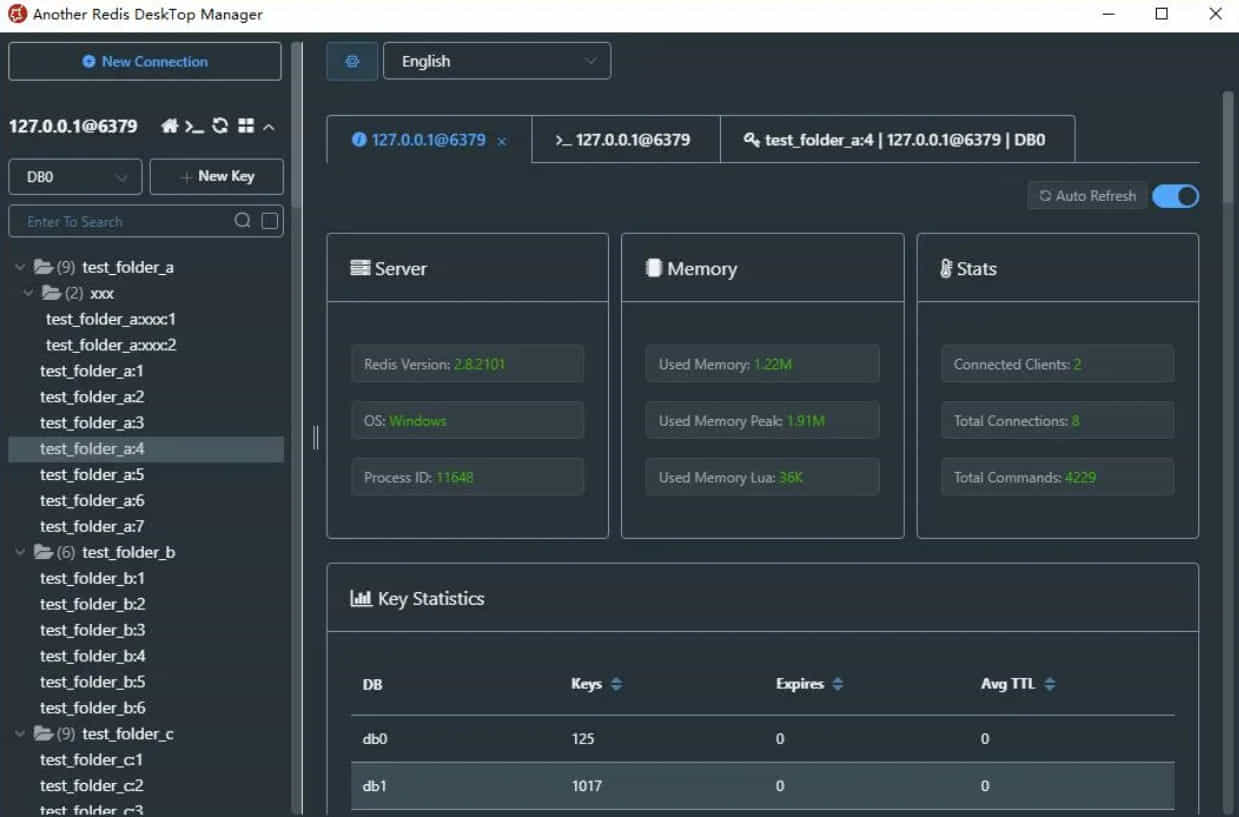Screen dimensions: 1239x817
Task: Sort Key Statistics by Keys column
Action: click(616, 684)
